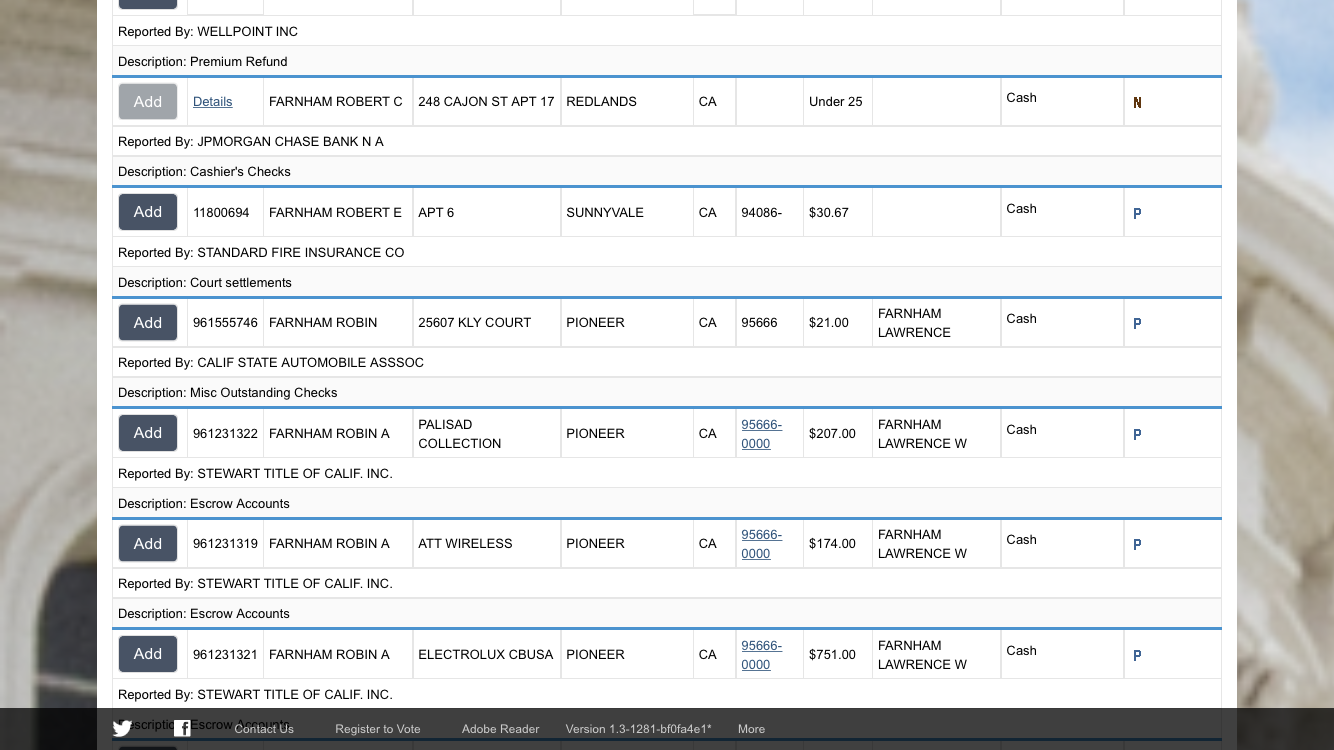Select property ID 961231322
Viewport: 1334px width, 750px height.
tap(225, 434)
